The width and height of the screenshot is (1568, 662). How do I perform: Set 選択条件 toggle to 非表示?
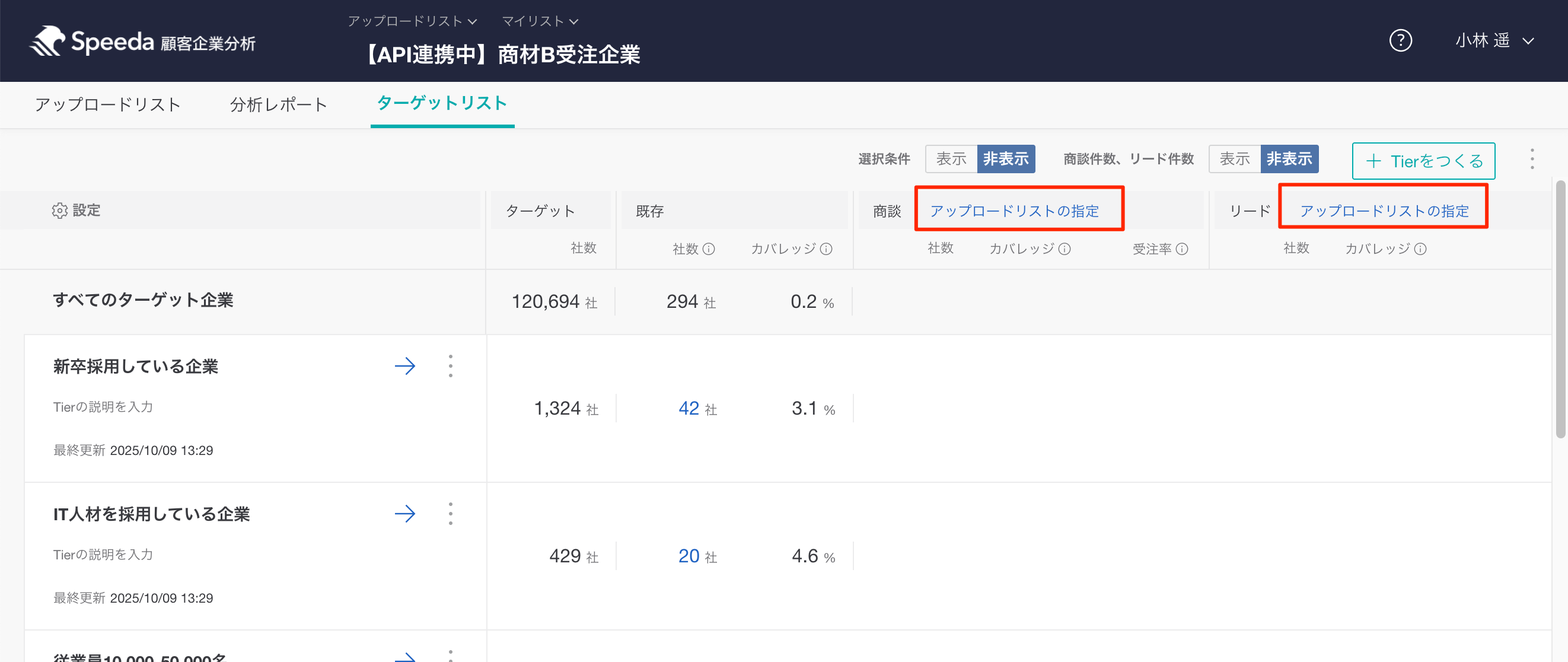1006,159
